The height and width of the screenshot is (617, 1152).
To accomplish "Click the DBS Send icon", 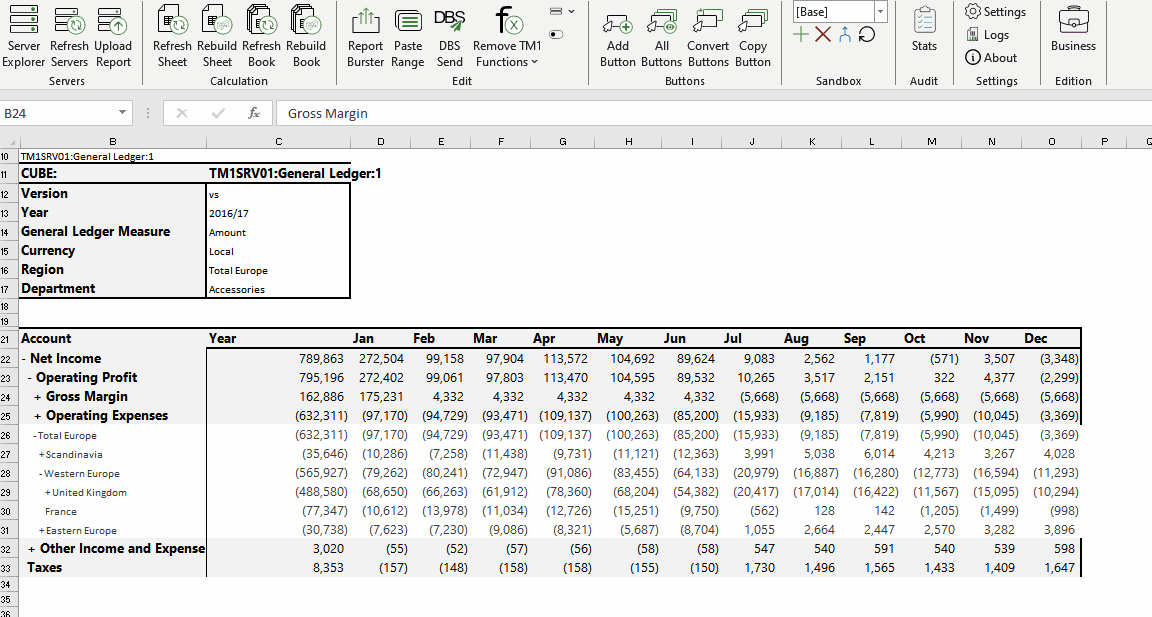I will (450, 36).
